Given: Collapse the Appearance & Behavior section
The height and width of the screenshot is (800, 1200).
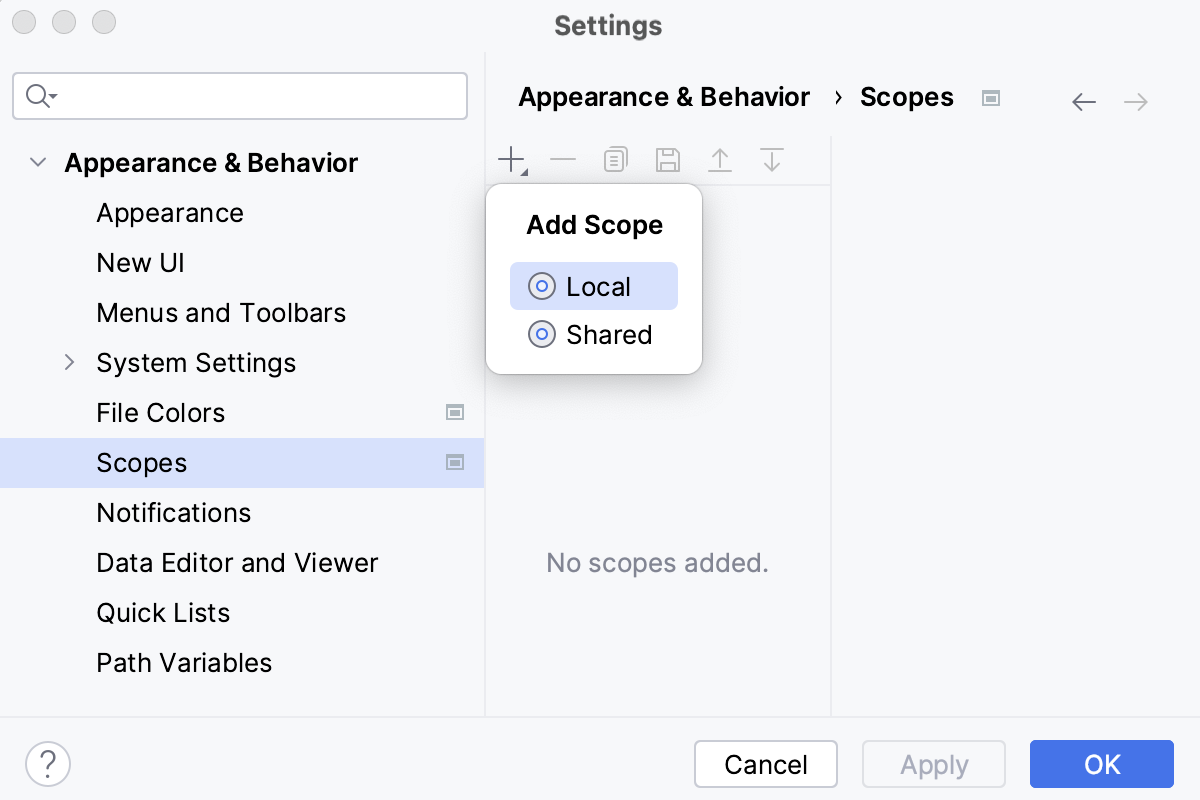Looking at the screenshot, I should [38, 162].
